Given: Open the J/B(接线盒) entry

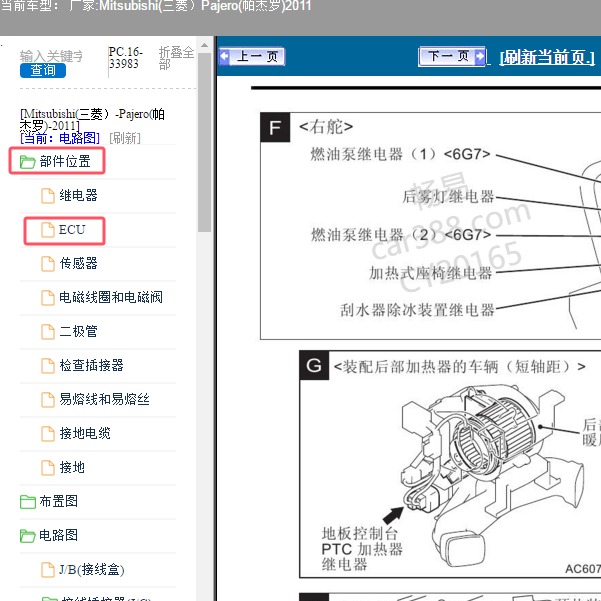Looking at the screenshot, I should (92, 569).
